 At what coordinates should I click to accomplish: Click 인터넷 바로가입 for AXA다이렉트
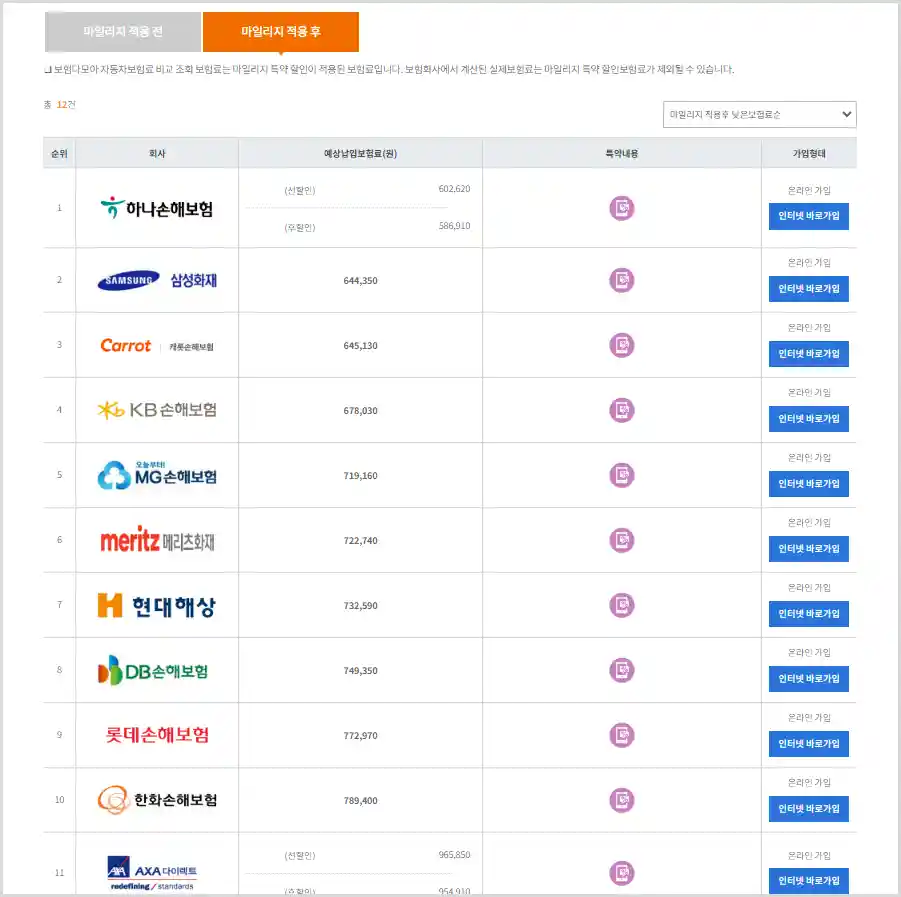(808, 880)
